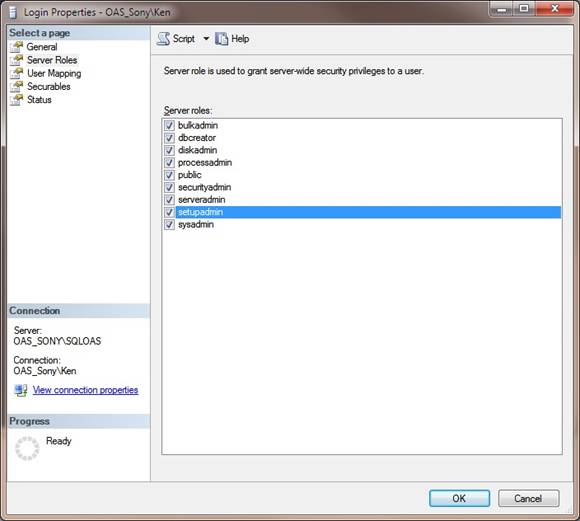Viewport: 580px width, 521px height.
Task: Uncheck the setupadmin role checkbox
Action: coord(169,212)
